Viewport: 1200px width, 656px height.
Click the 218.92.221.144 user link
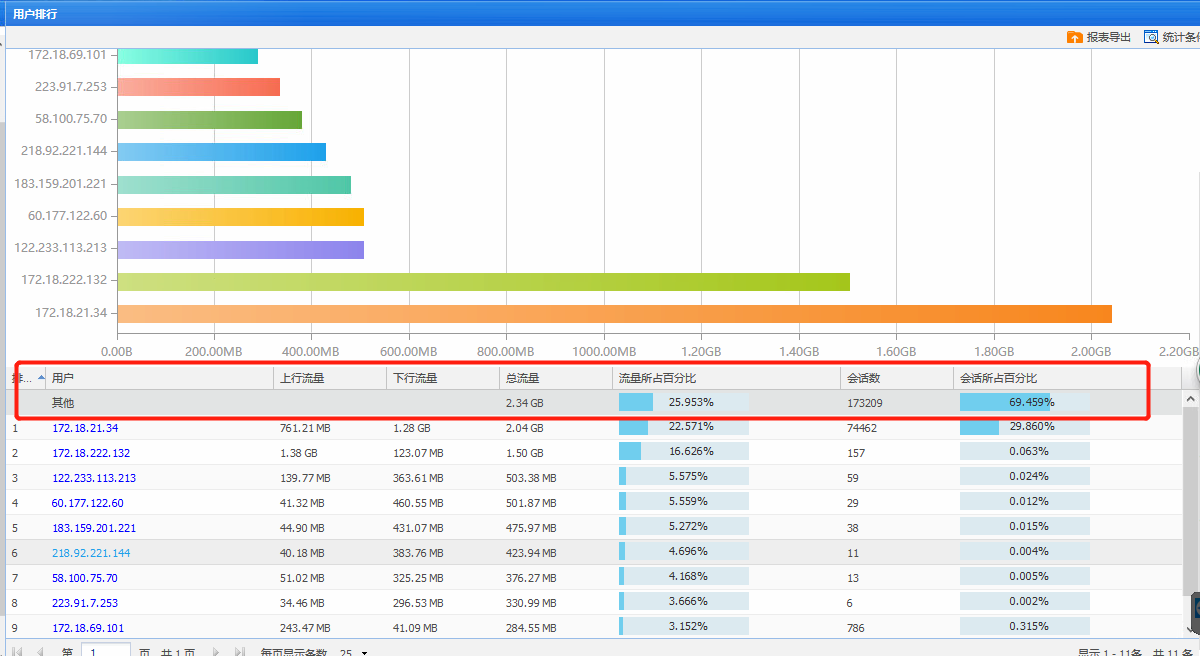(91, 552)
